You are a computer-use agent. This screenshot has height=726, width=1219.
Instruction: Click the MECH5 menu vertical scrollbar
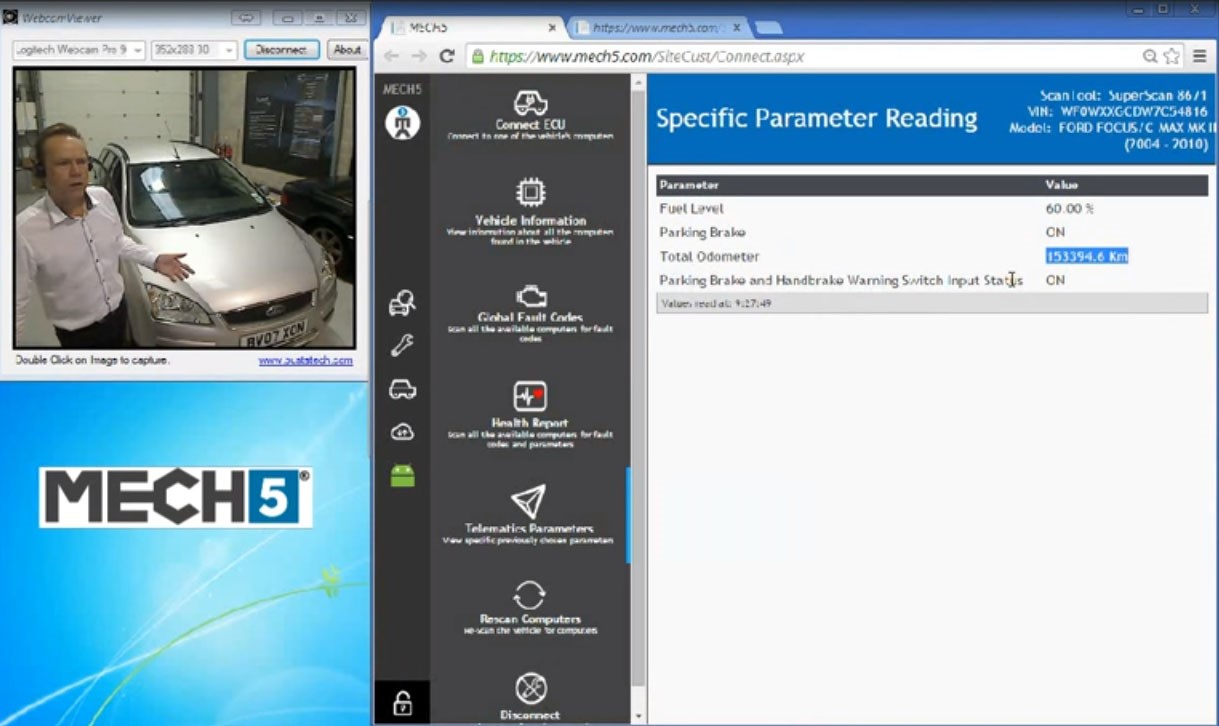[640, 390]
